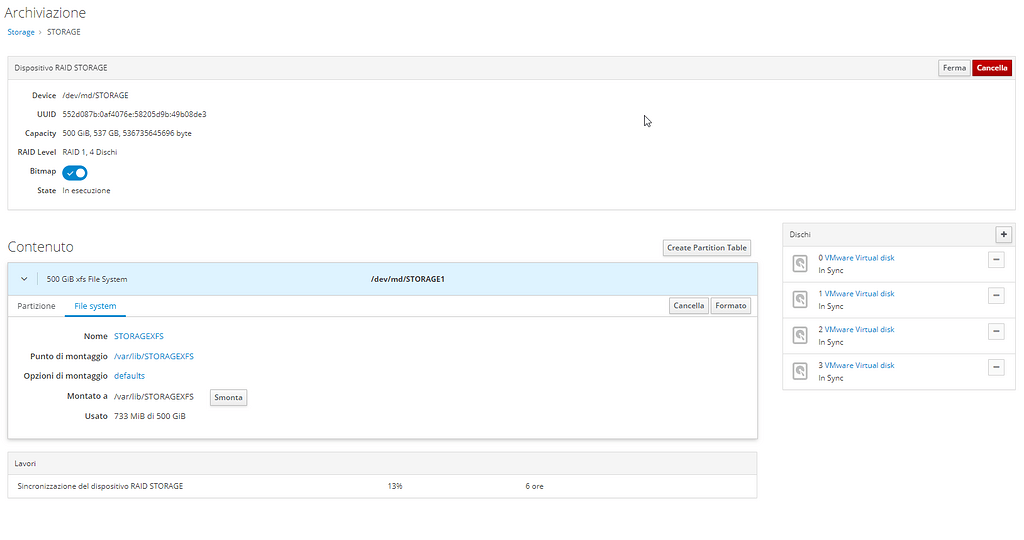
Task: Click the drive icon of disk 3
Action: [800, 372]
